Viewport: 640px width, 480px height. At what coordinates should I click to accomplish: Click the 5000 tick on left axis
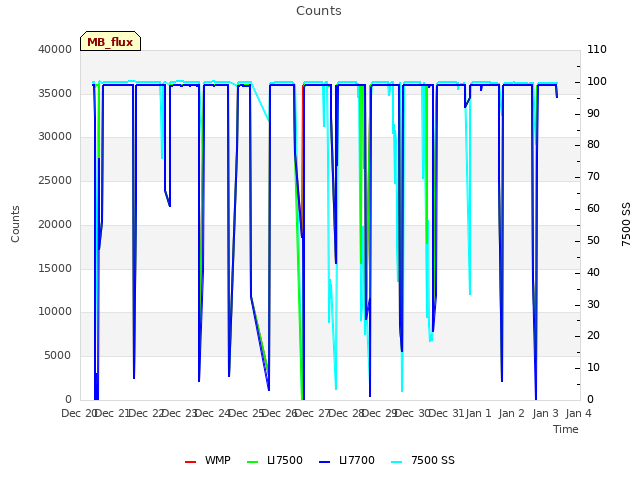click(58, 356)
